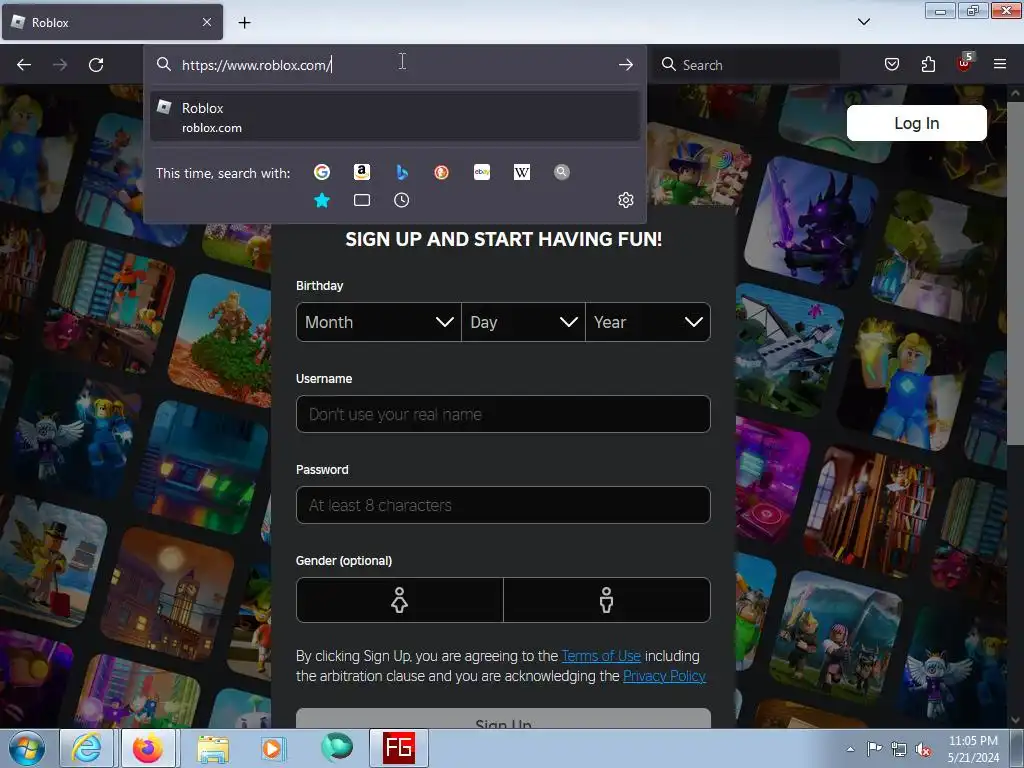
Task: Search with Amazon this time
Action: [362, 172]
